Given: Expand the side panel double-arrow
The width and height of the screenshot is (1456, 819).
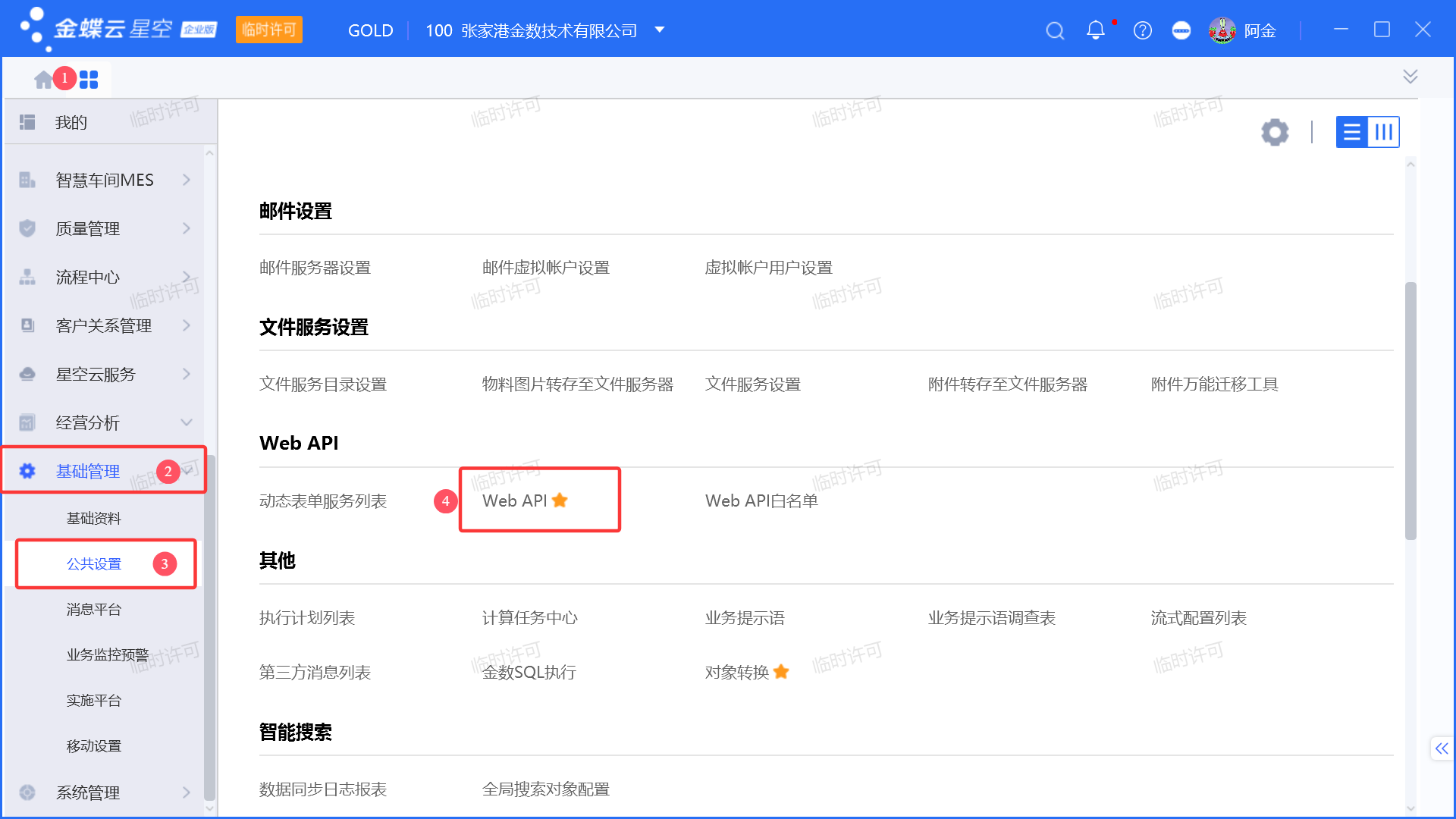Looking at the screenshot, I should (1442, 748).
